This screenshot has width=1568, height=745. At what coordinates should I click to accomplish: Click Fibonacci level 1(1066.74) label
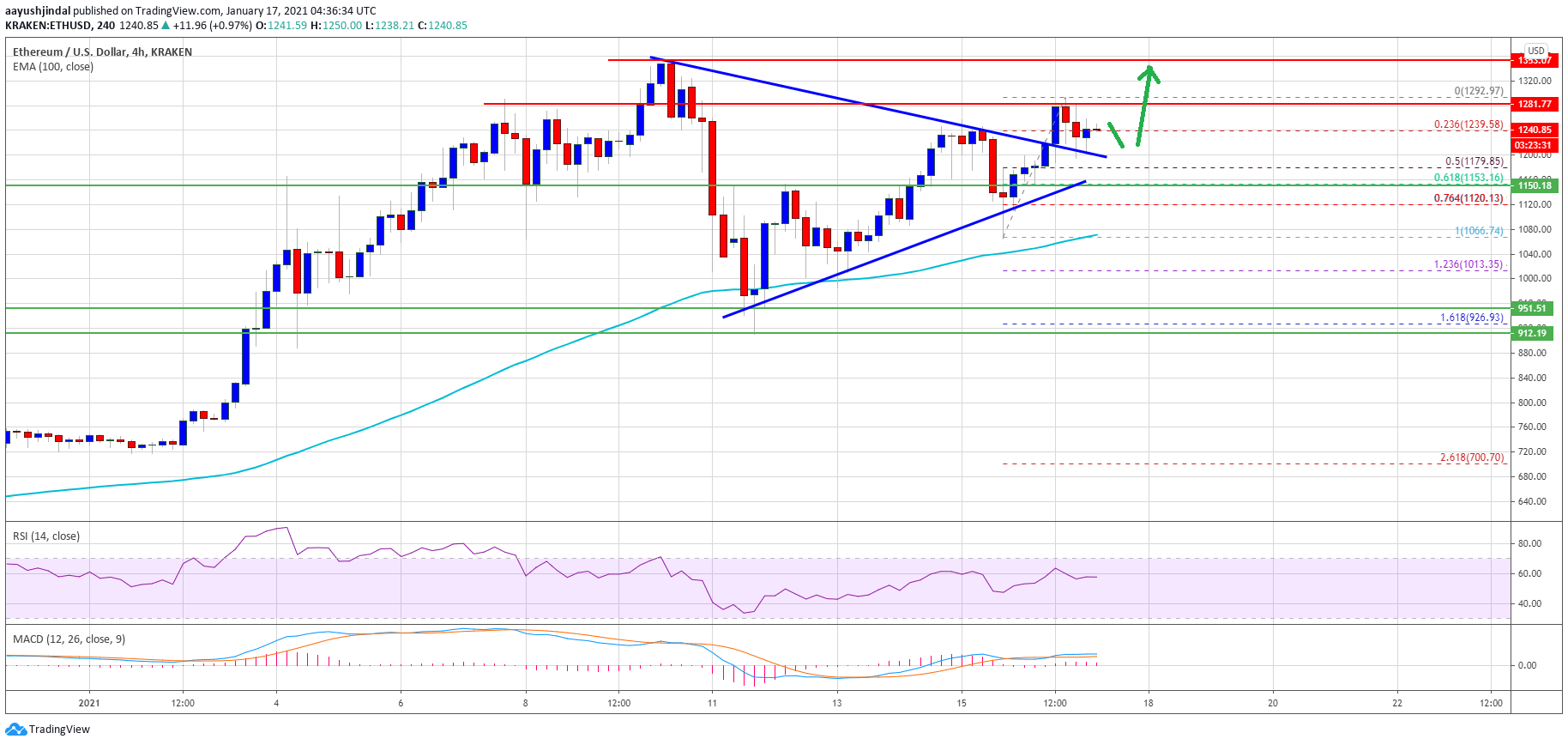click(1479, 231)
